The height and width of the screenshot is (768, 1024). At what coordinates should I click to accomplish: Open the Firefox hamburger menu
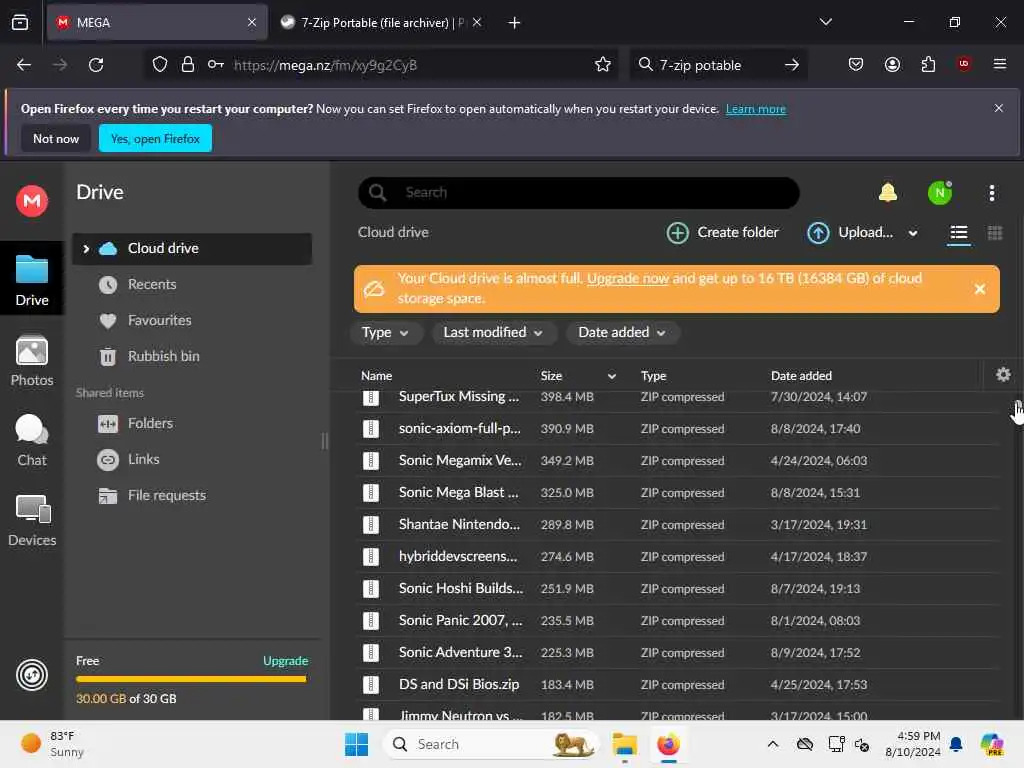point(999,64)
